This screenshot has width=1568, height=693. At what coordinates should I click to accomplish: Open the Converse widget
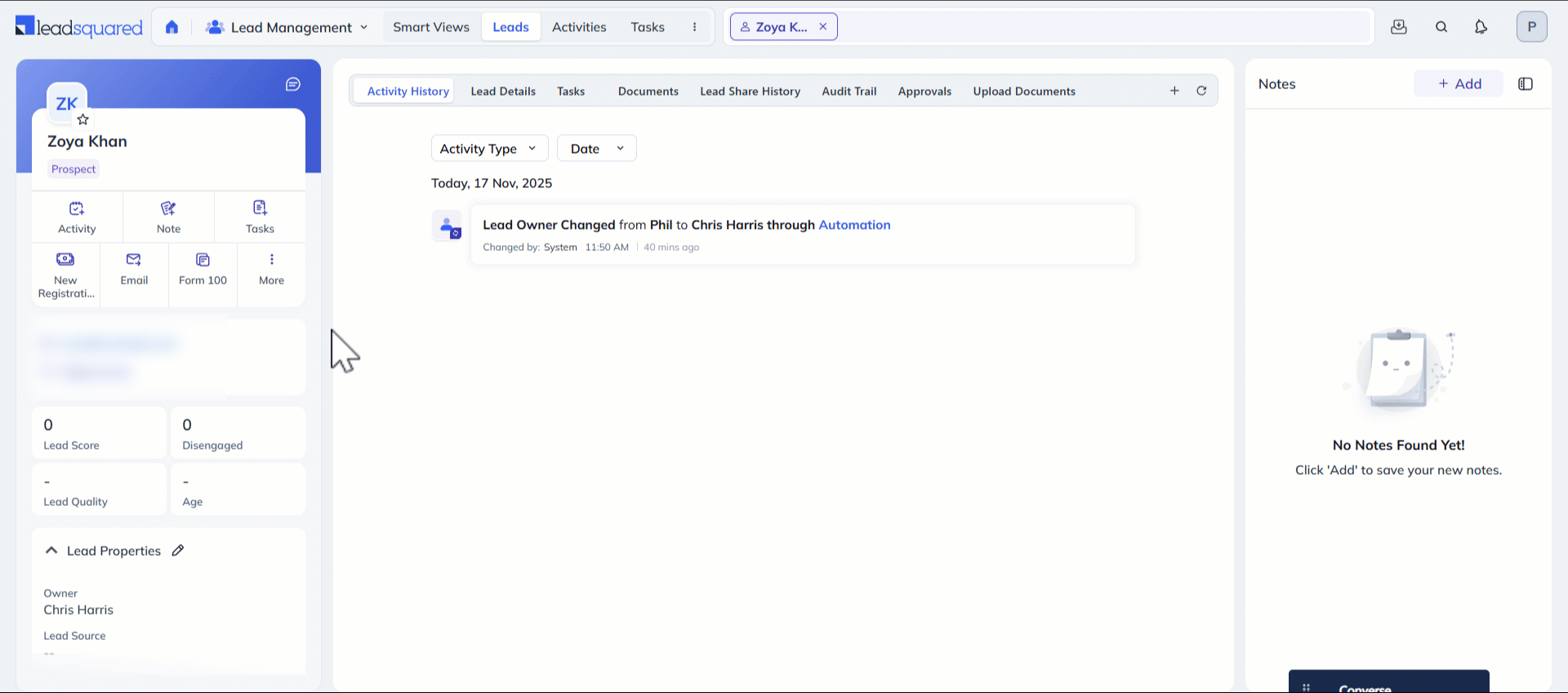click(x=1388, y=682)
